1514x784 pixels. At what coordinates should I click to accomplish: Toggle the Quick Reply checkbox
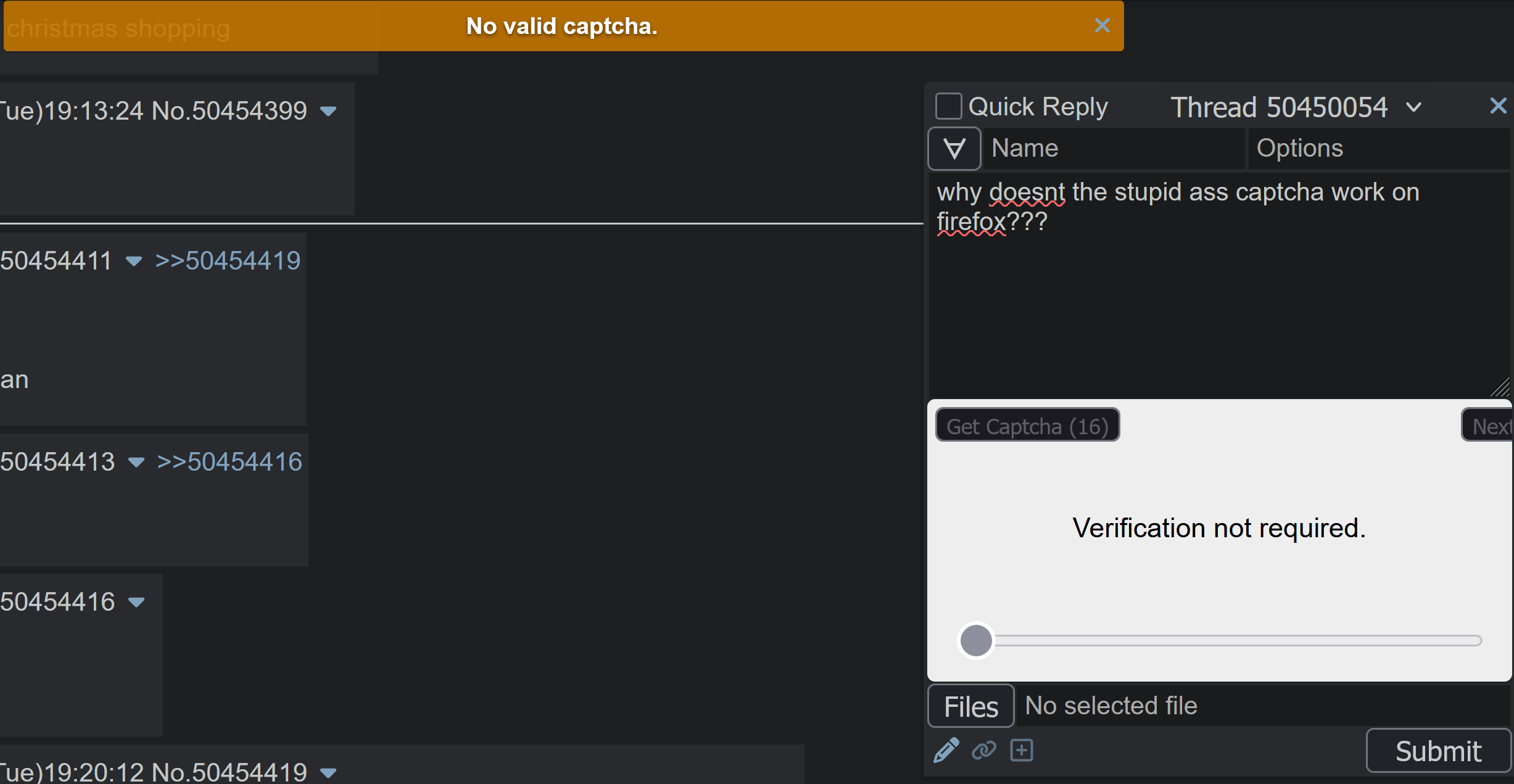click(x=948, y=106)
